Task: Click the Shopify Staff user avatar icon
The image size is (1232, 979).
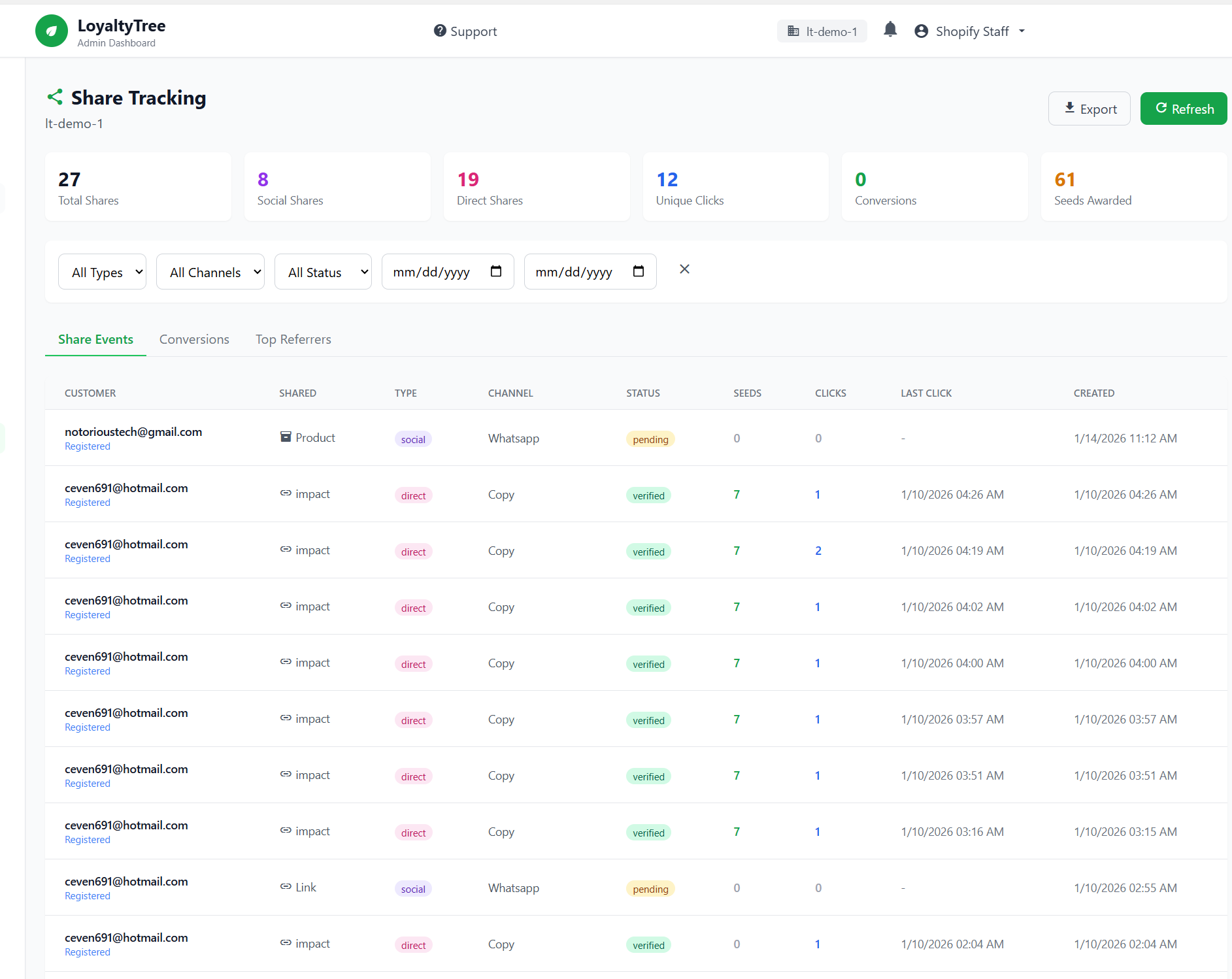Action: tap(921, 31)
